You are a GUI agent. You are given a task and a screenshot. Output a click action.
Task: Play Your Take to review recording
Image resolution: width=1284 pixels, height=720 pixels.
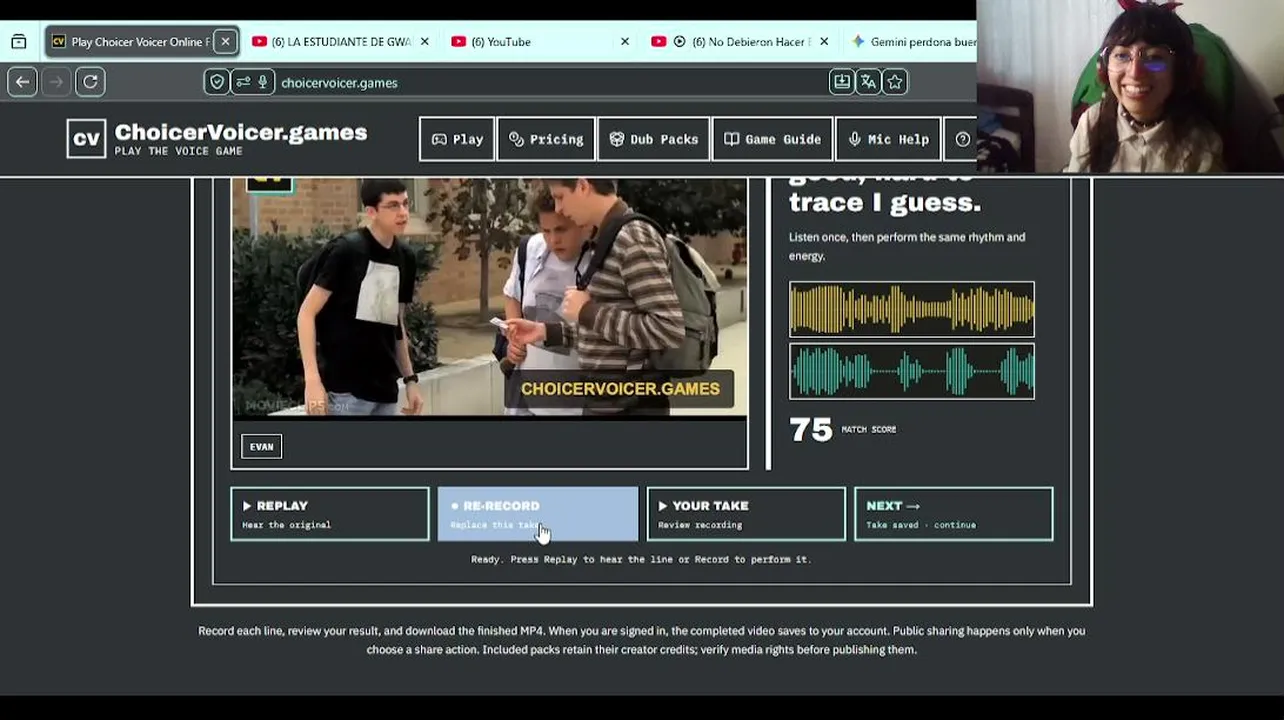(746, 514)
